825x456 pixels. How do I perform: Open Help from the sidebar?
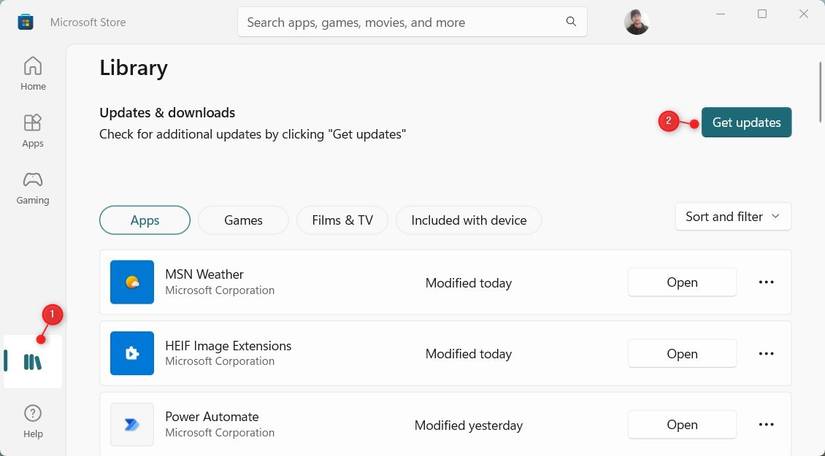click(33, 421)
